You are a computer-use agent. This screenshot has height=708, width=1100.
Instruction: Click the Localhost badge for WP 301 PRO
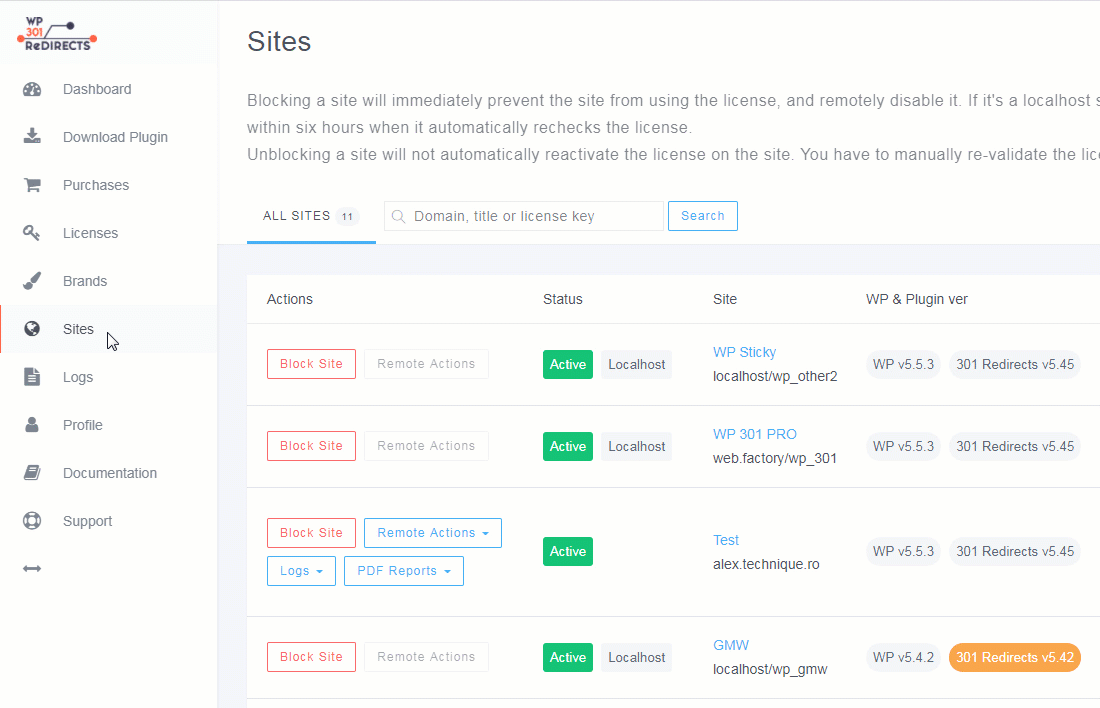point(636,447)
